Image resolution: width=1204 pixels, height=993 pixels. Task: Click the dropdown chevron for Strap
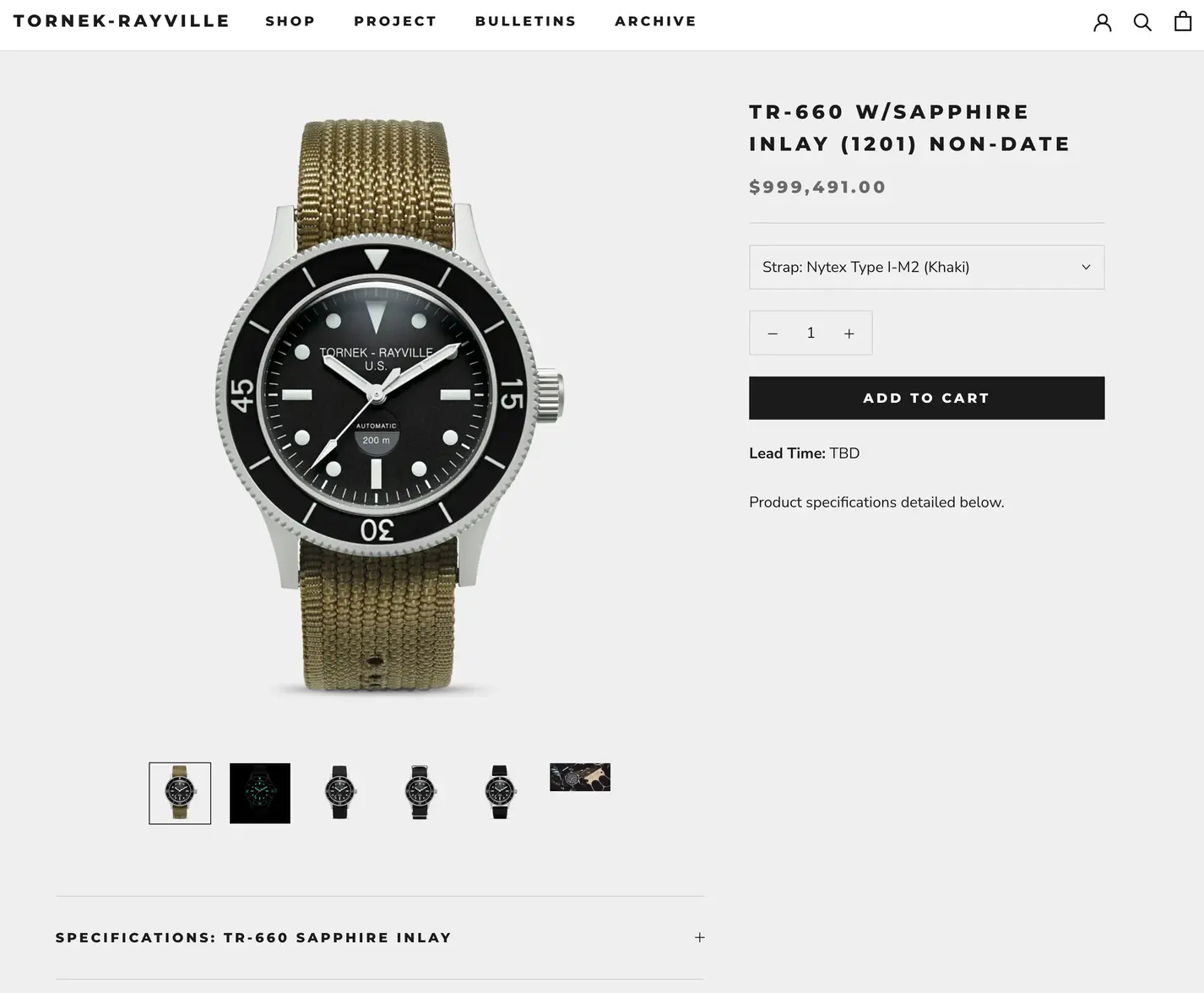1086,267
